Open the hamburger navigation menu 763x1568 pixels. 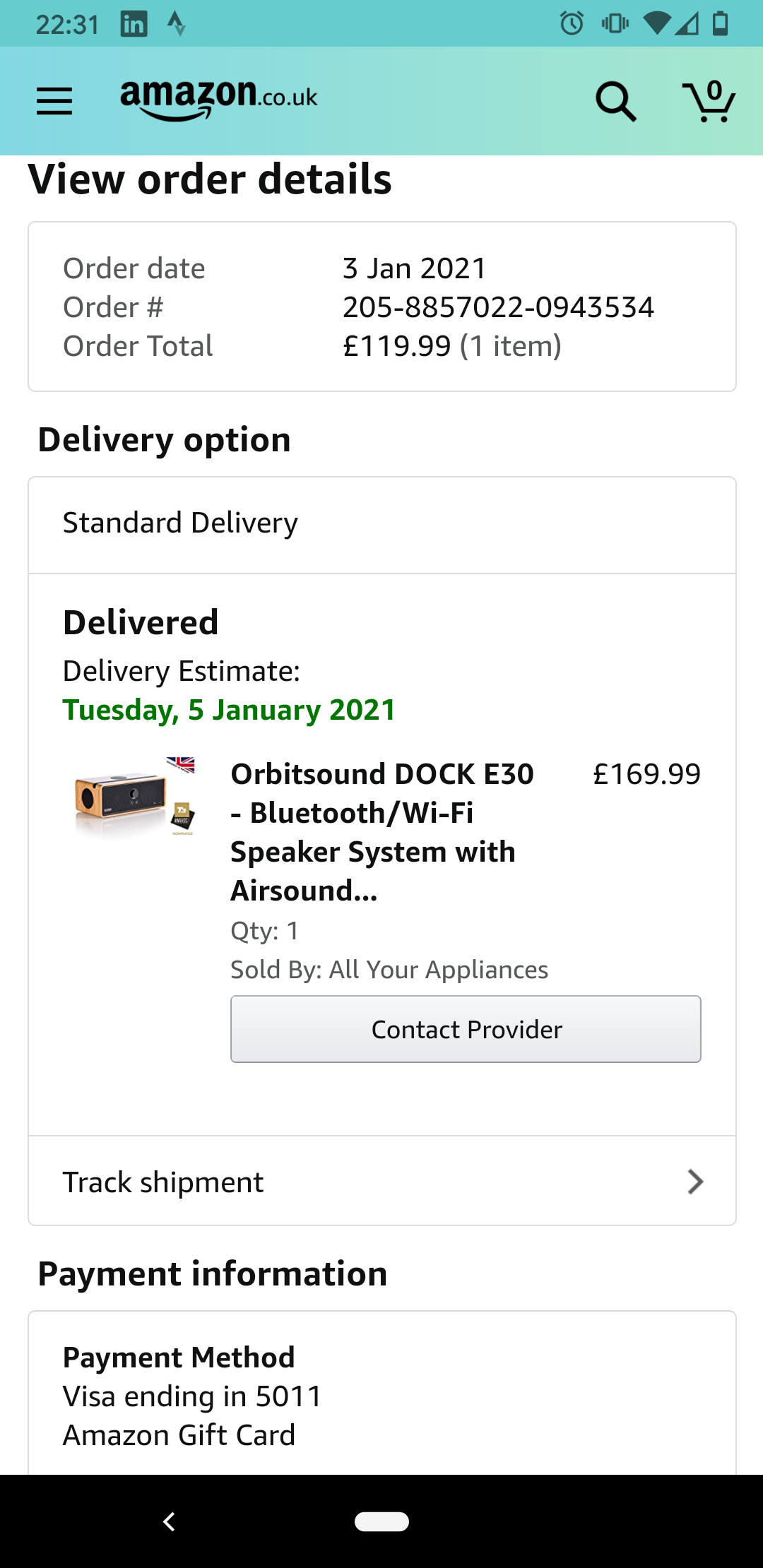pos(54,101)
